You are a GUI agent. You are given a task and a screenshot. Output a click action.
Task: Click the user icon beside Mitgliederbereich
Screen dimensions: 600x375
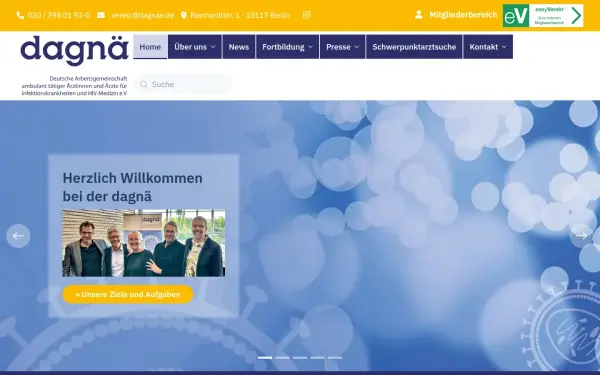419,15
